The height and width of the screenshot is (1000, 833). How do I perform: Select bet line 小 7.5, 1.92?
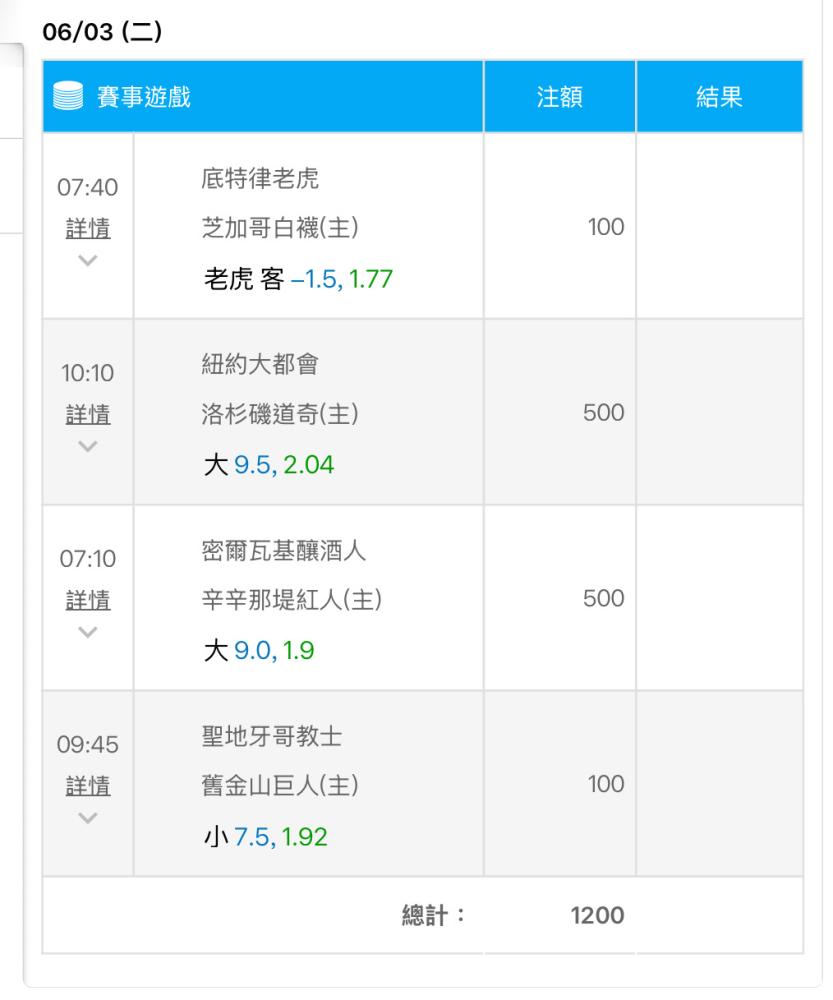click(x=265, y=837)
